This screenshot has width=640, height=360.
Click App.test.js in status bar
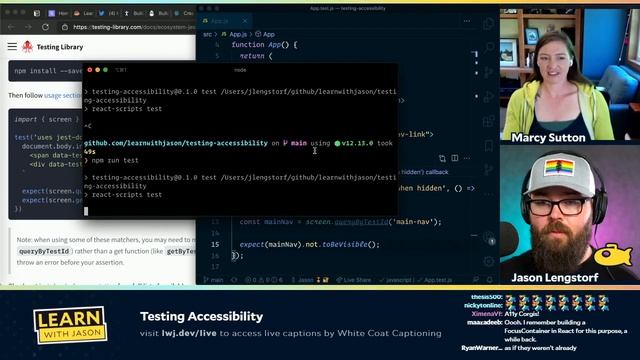click(434, 280)
